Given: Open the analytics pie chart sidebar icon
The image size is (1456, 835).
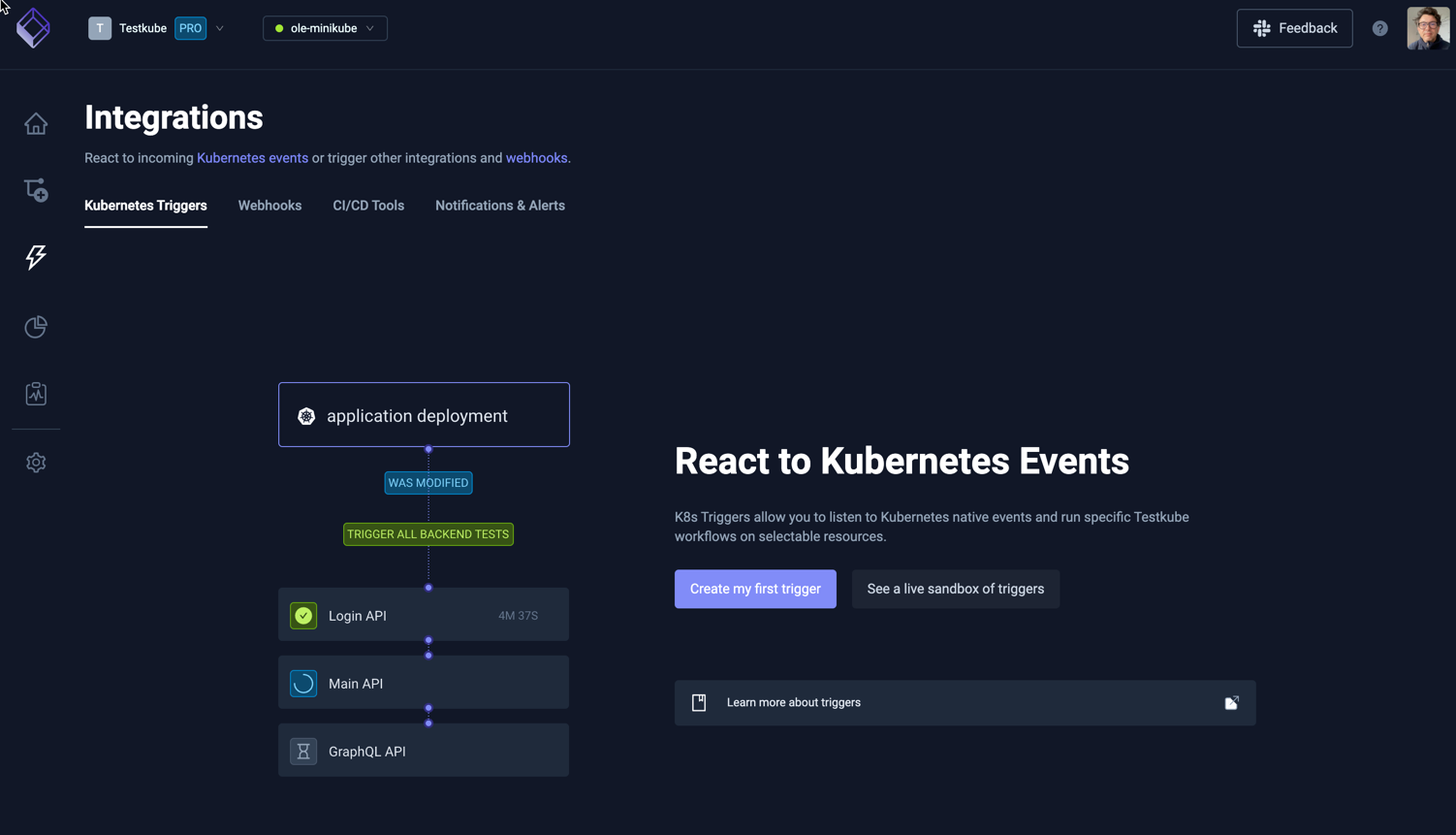Looking at the screenshot, I should [35, 327].
